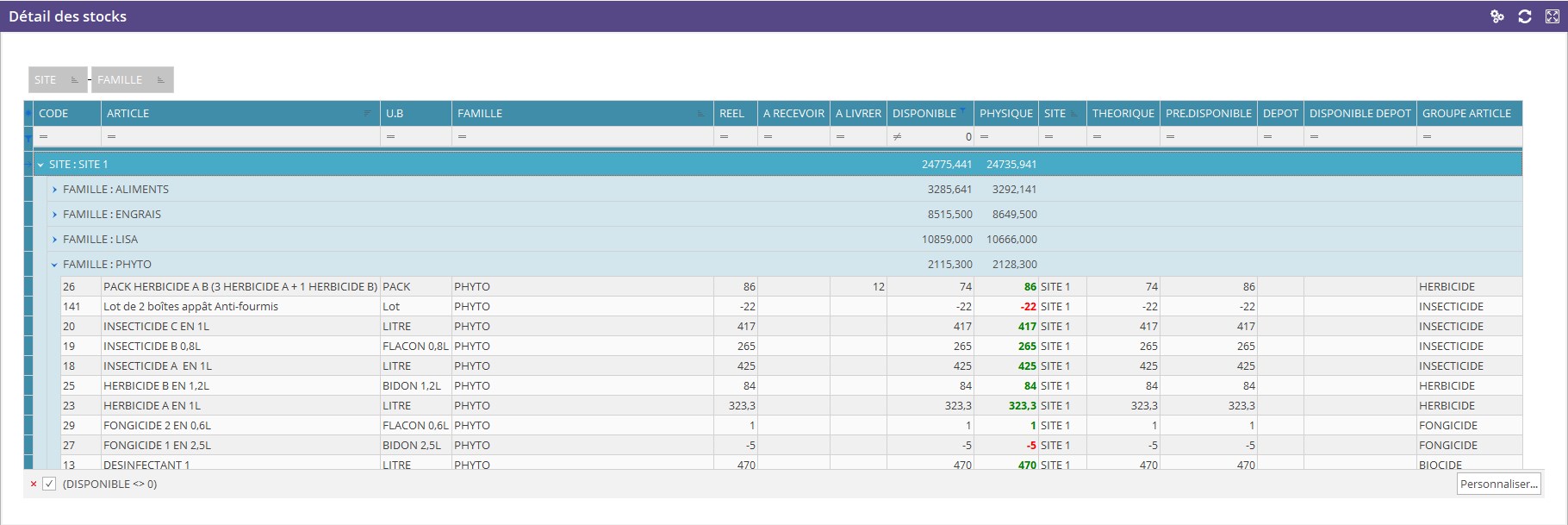
Task: Open the gears settings icon in title bar
Action: (x=1497, y=16)
